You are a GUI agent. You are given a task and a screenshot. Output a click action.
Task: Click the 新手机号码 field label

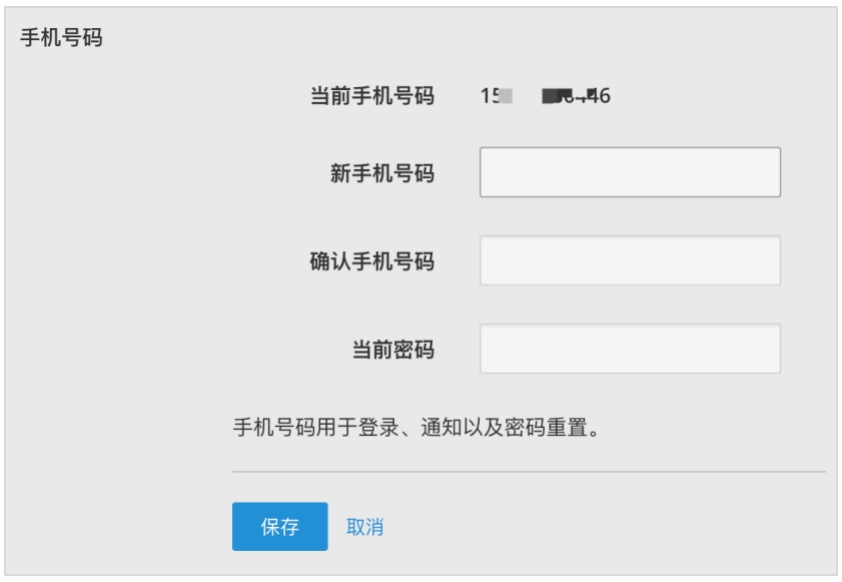[x=382, y=173]
